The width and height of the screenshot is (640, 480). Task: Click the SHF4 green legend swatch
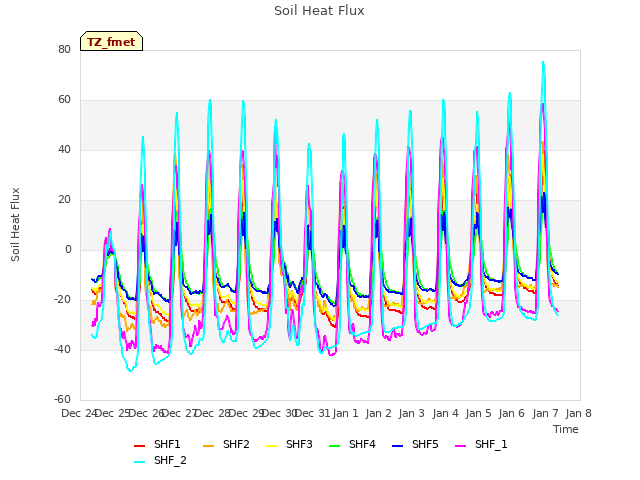(x=334, y=446)
